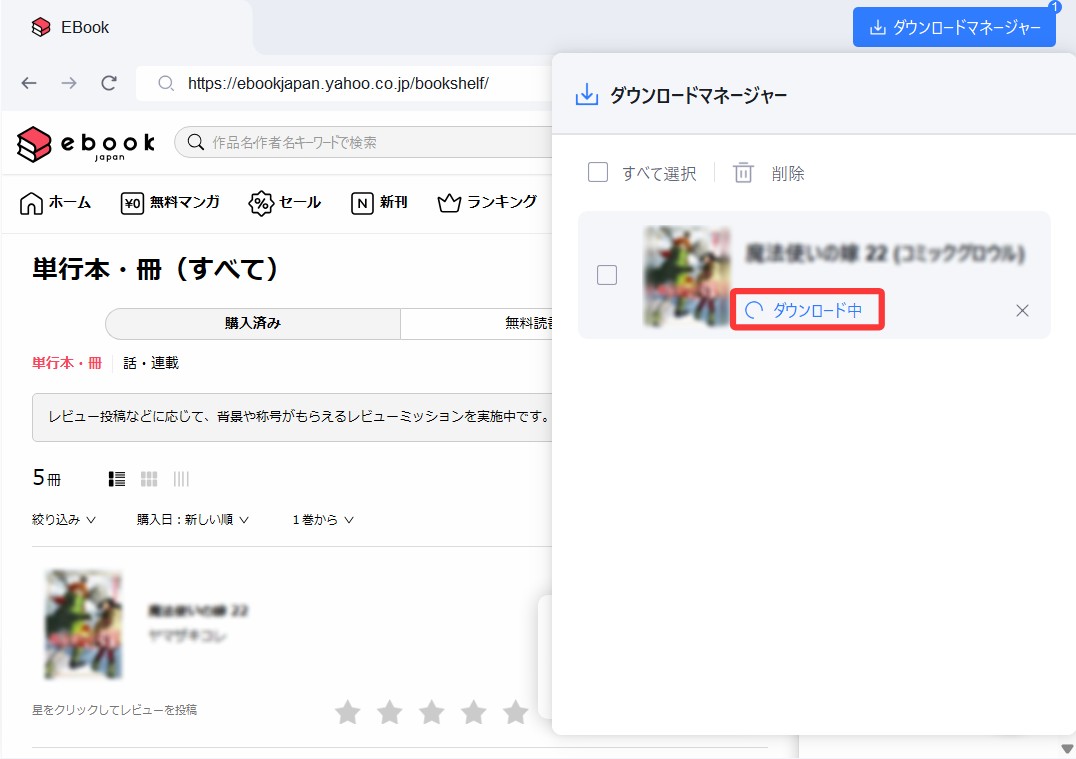Open the 1巻から order dropdown
The height and width of the screenshot is (759, 1076).
click(323, 520)
